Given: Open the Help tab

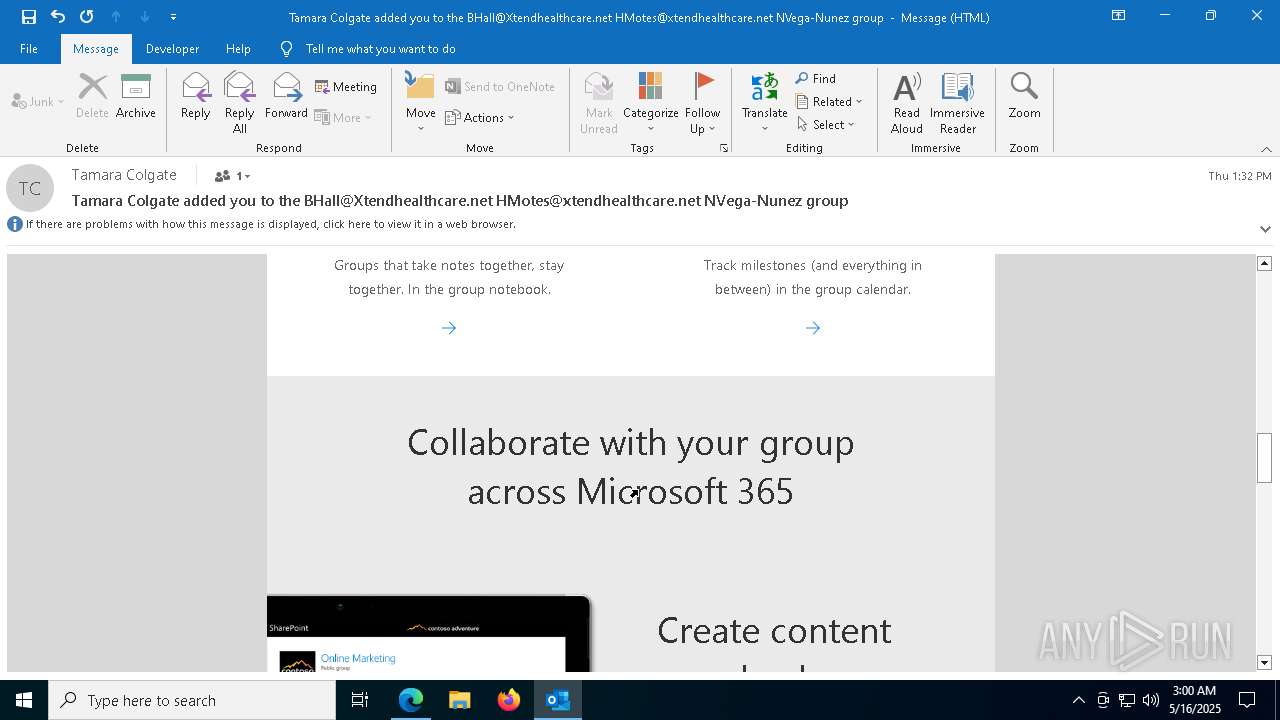Looking at the screenshot, I should [238, 48].
